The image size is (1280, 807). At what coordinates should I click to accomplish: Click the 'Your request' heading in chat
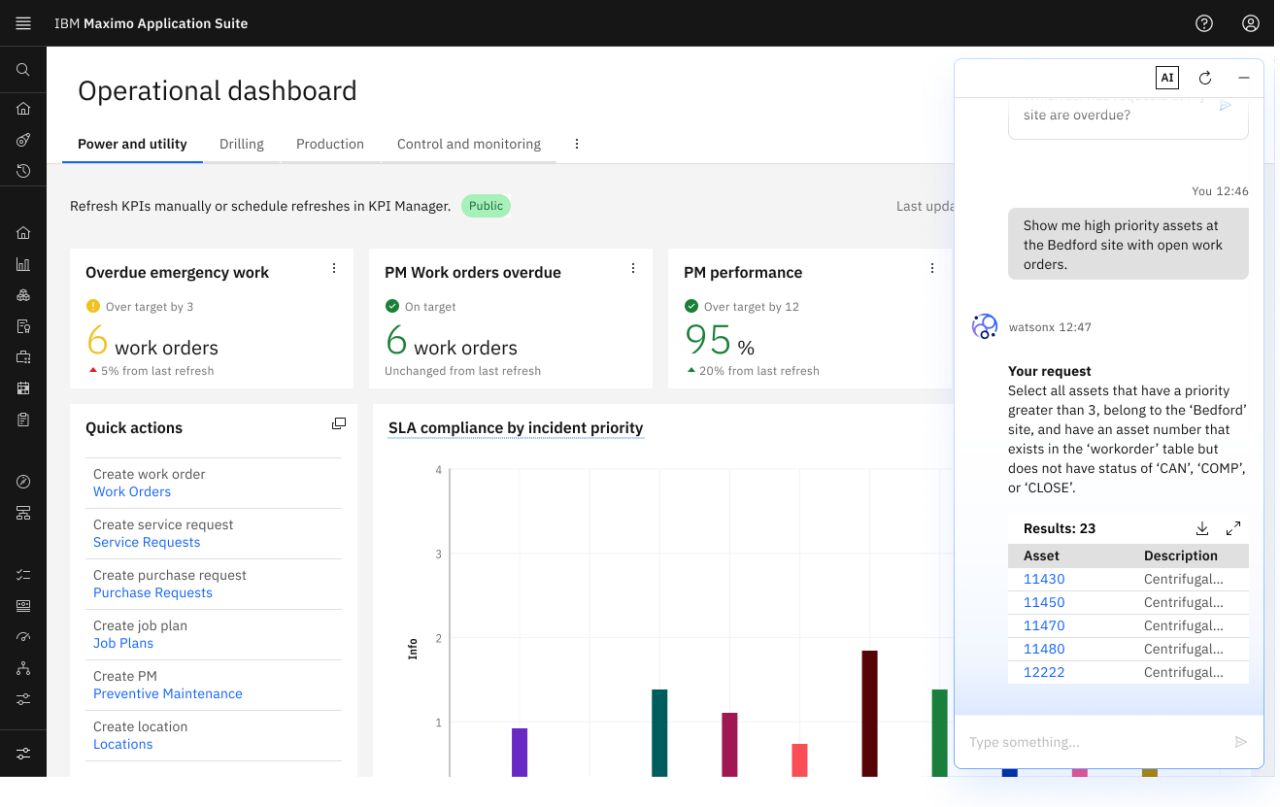1050,371
